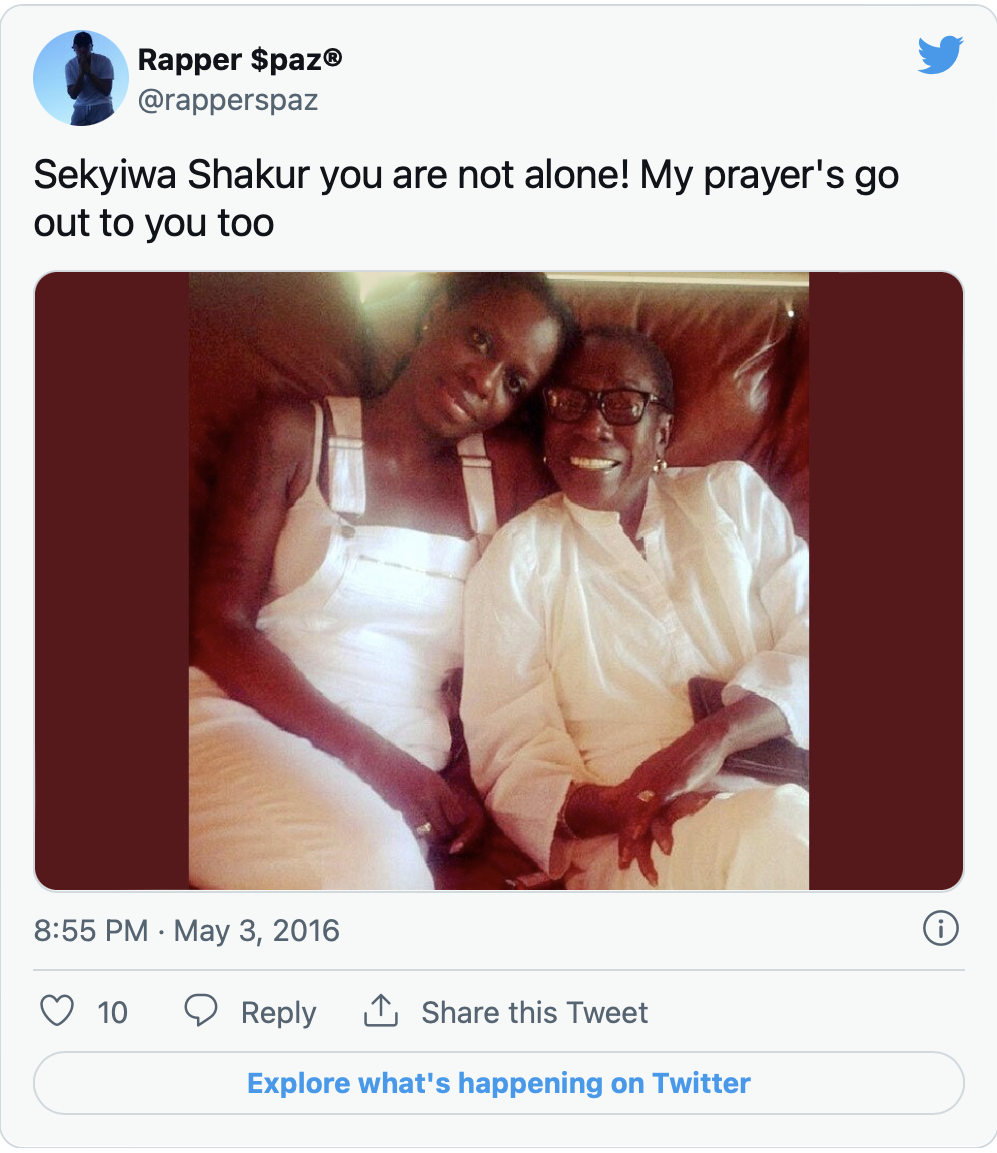997x1153 pixels.
Task: Click the Reply text label
Action: point(278,1012)
